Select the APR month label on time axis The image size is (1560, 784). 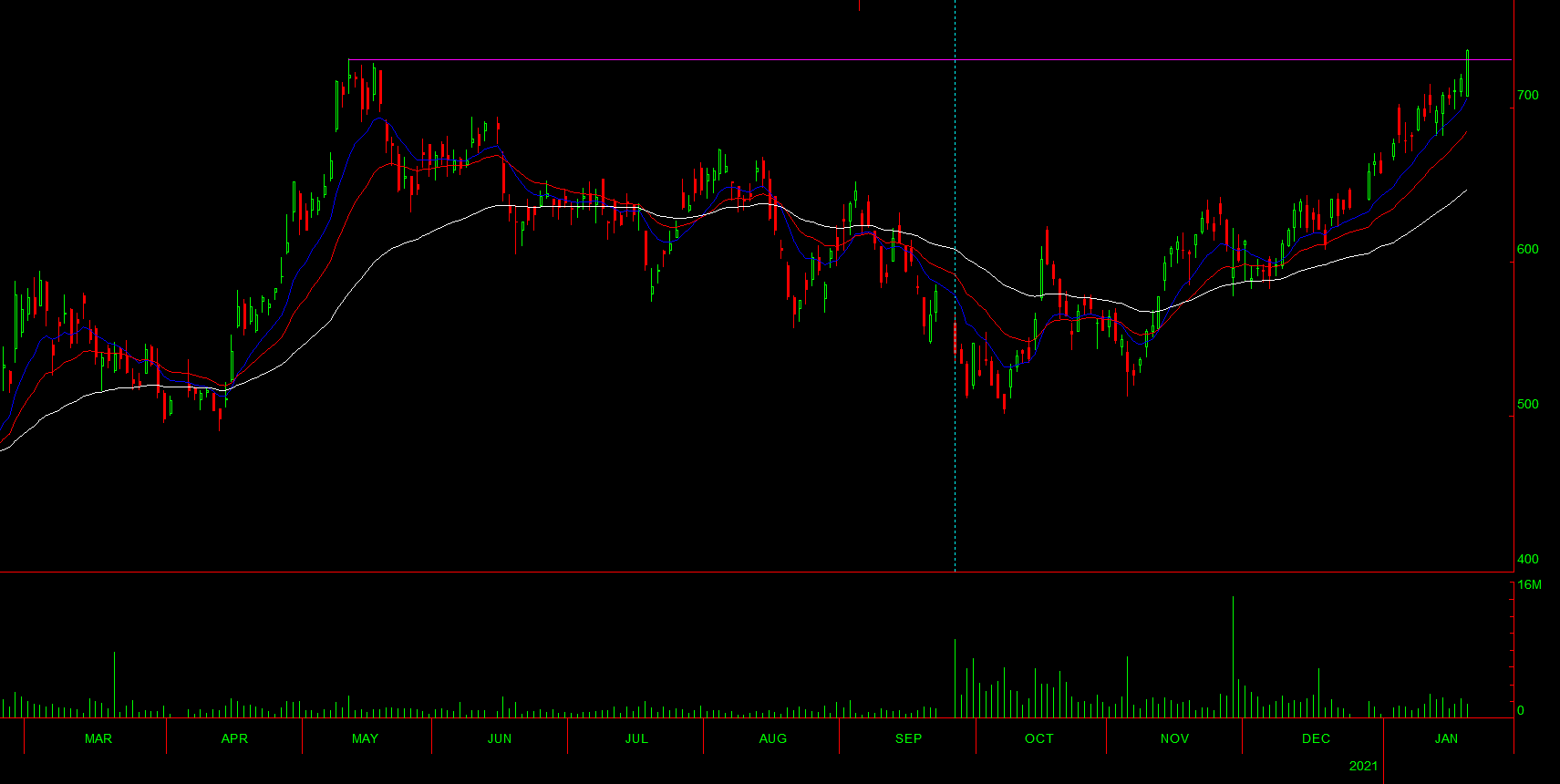click(234, 738)
